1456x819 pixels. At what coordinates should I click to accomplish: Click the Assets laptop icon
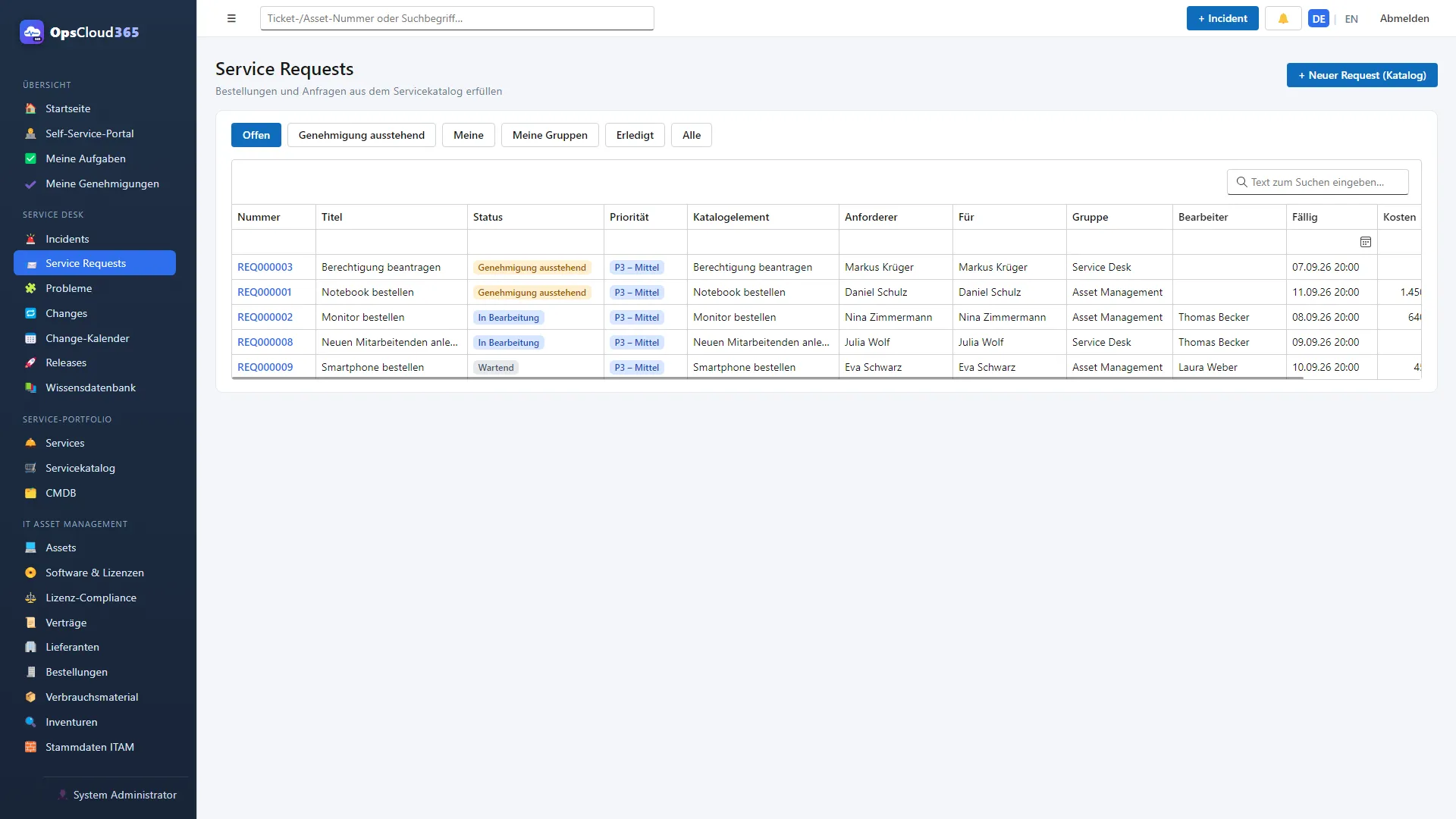click(x=30, y=548)
